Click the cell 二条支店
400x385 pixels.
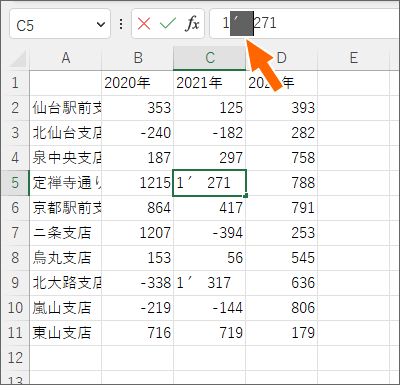click(x=66, y=233)
